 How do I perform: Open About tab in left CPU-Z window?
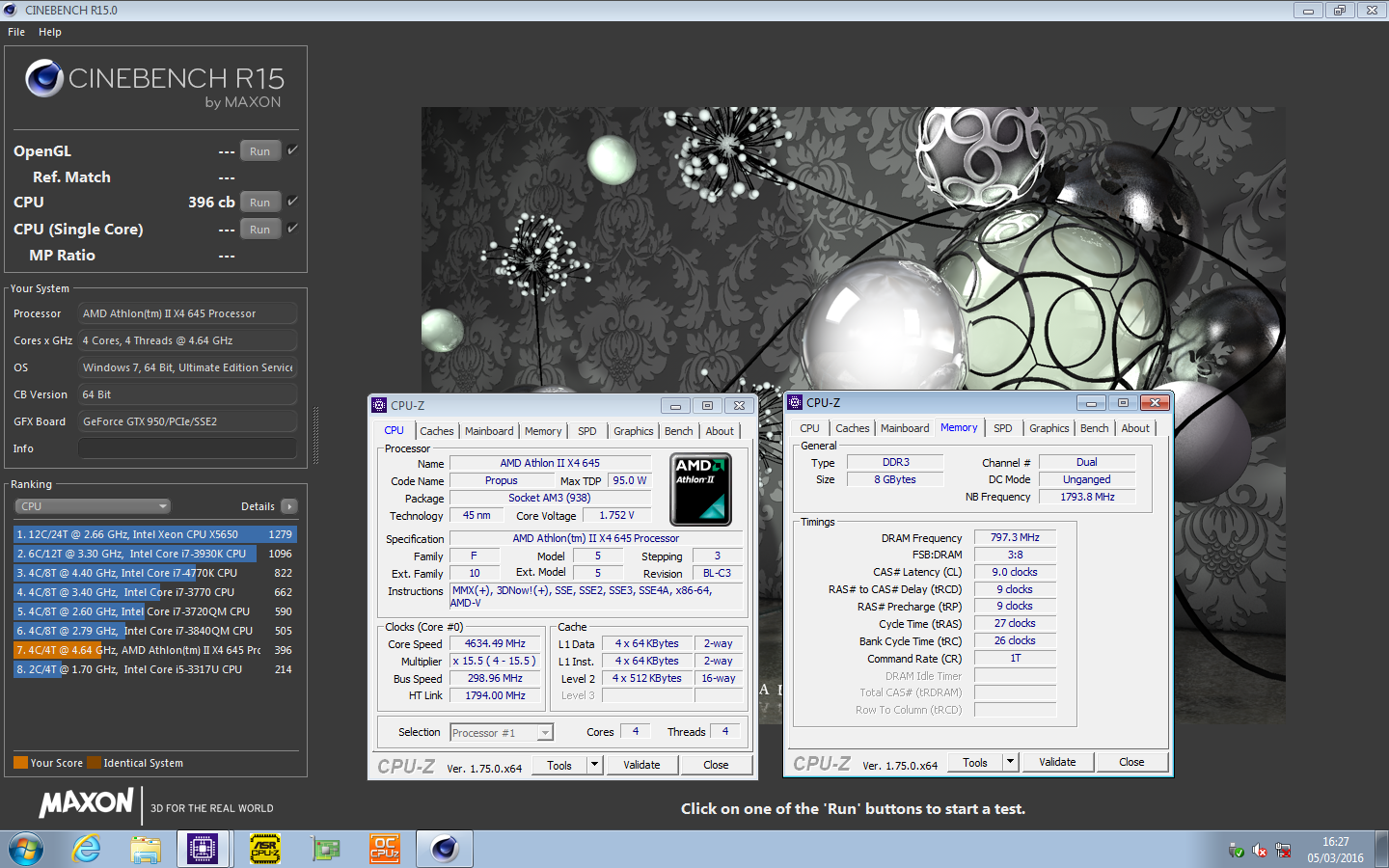coord(720,431)
